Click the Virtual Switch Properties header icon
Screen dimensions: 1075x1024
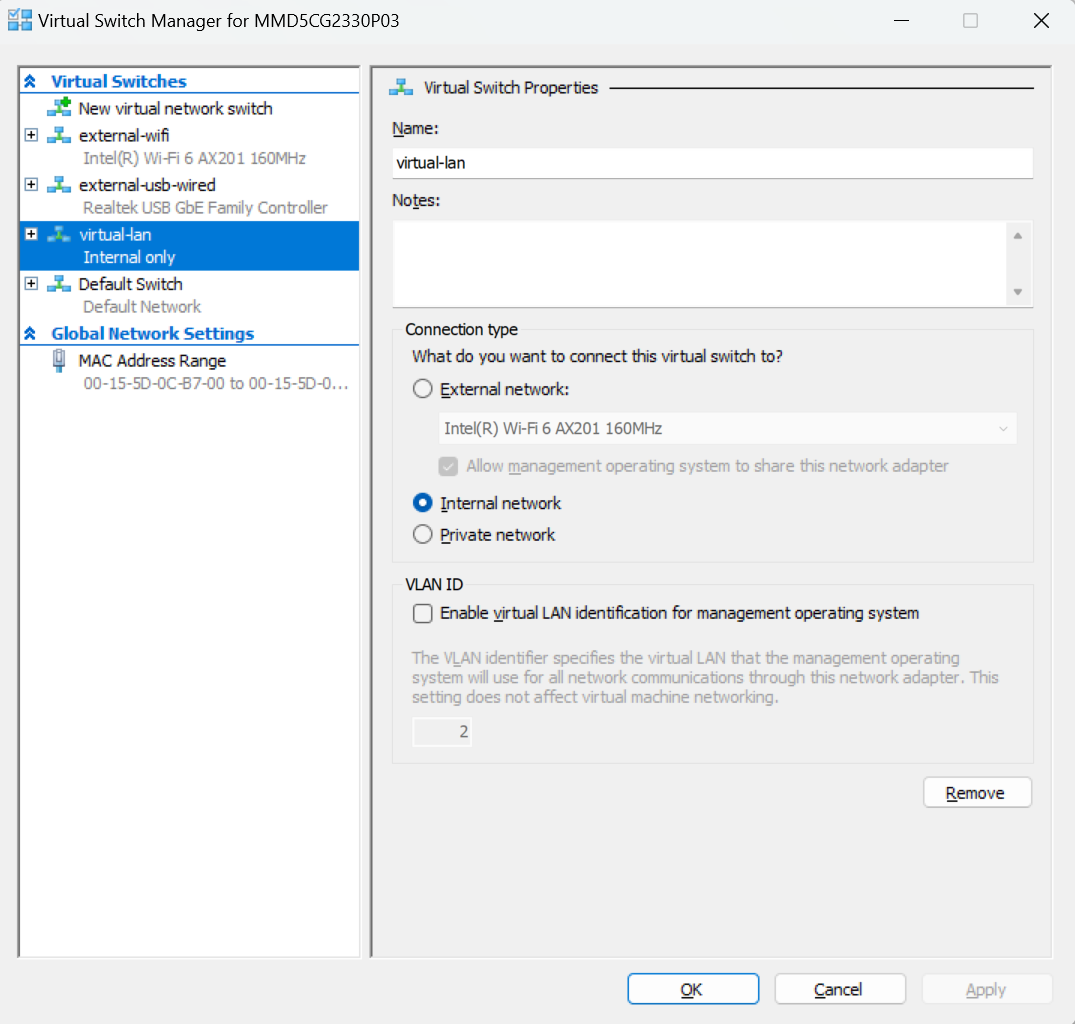point(402,88)
